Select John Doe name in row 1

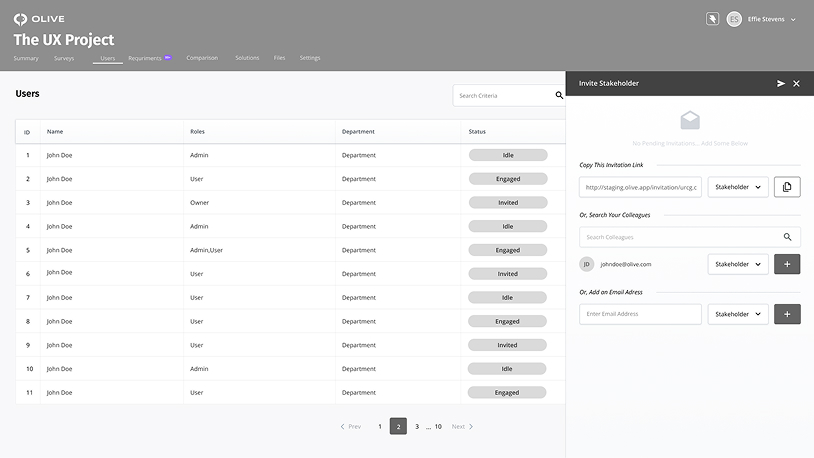click(x=59, y=155)
